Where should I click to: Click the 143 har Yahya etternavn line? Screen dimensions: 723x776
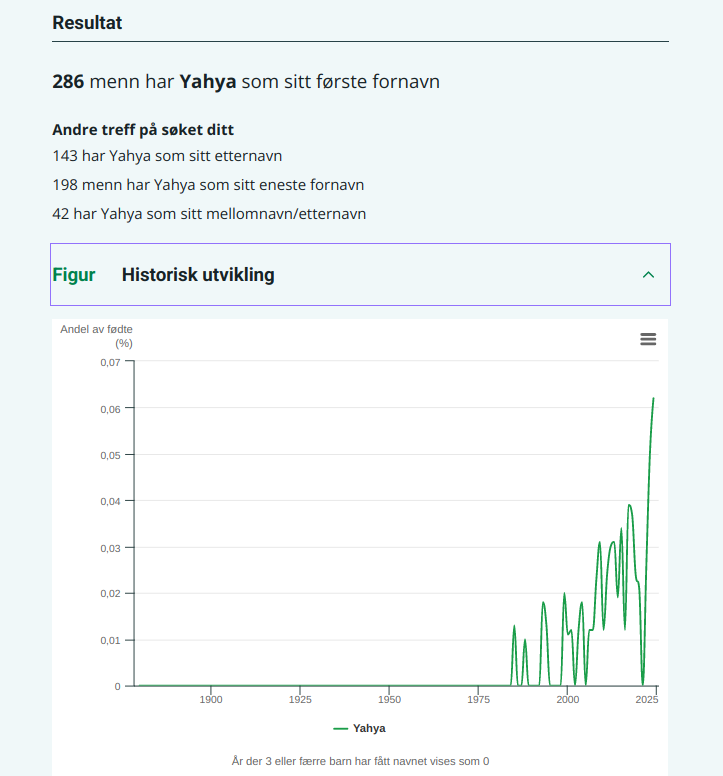click(x=167, y=156)
